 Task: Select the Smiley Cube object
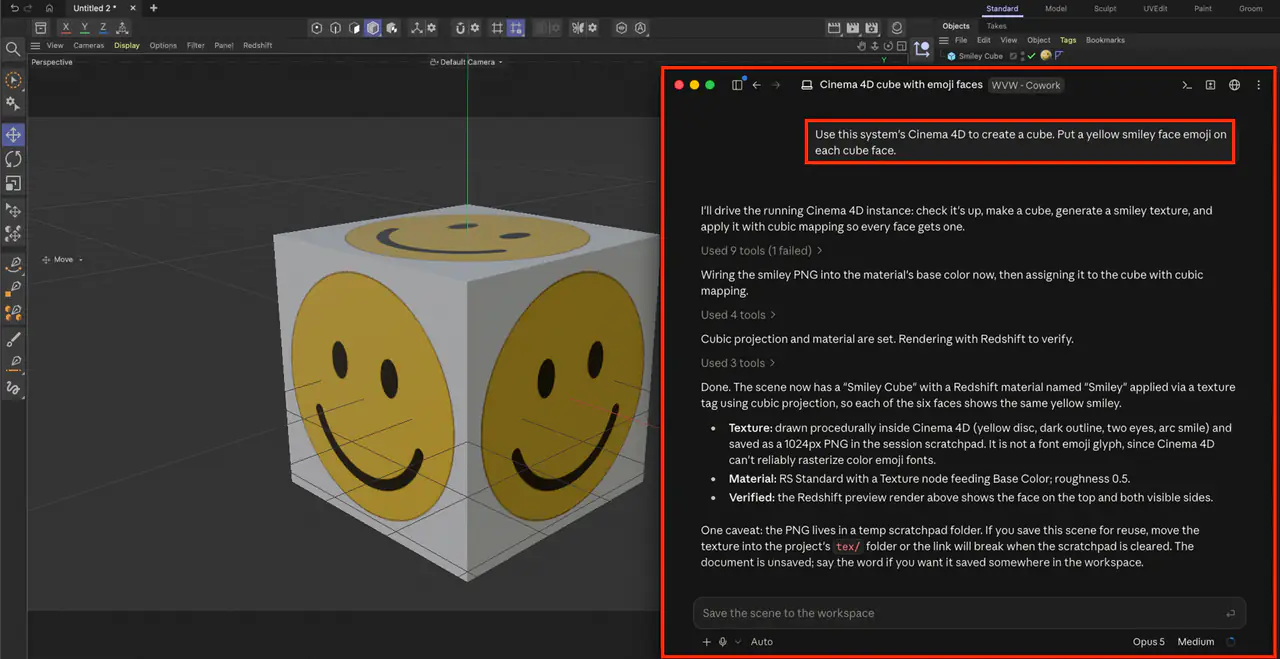pos(980,56)
